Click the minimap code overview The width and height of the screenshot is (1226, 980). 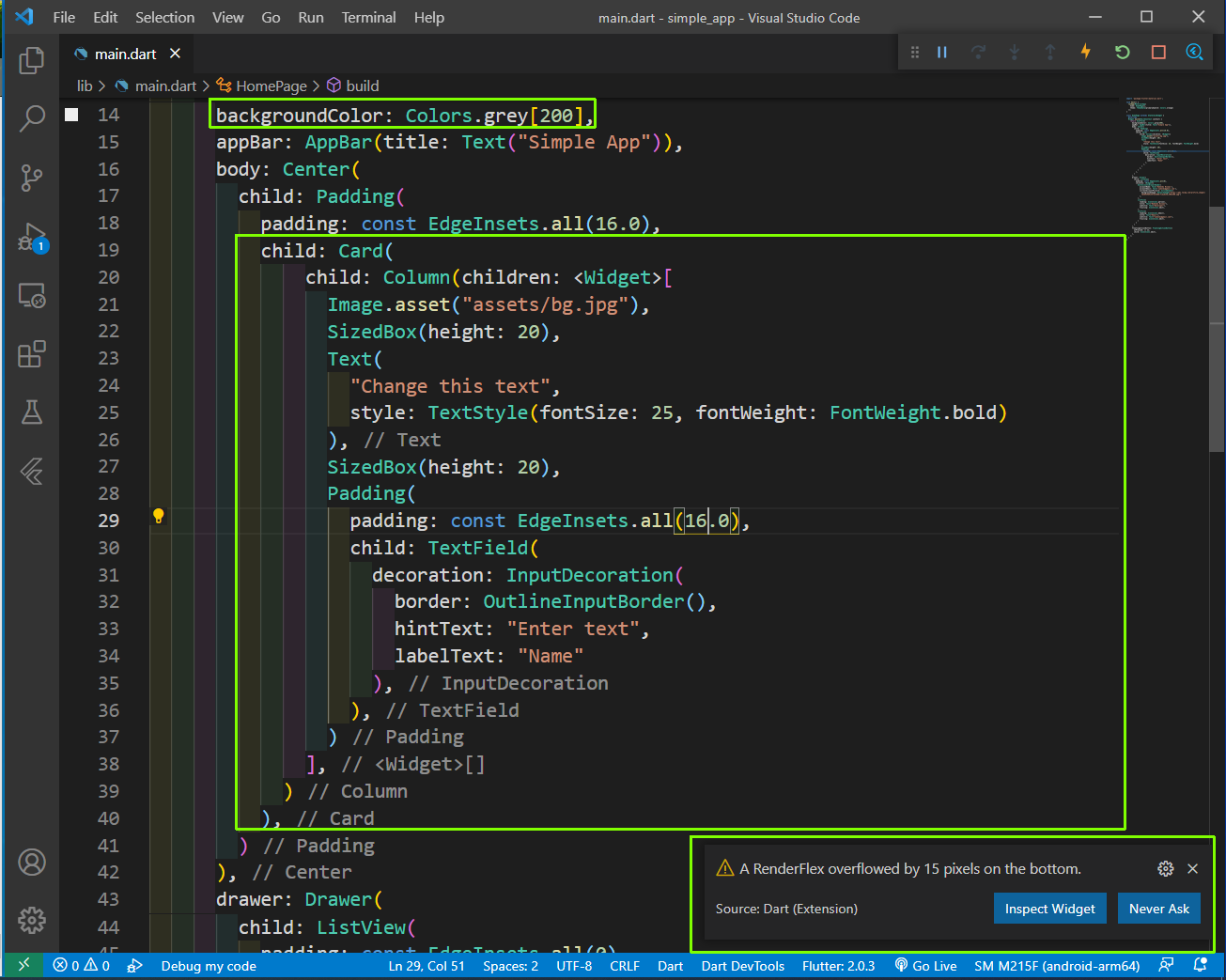pyautogui.click(x=1166, y=164)
